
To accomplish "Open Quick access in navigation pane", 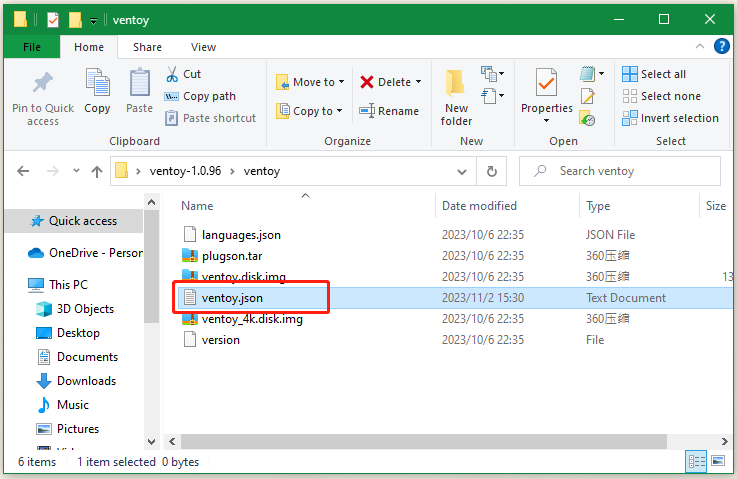I will pos(73,221).
